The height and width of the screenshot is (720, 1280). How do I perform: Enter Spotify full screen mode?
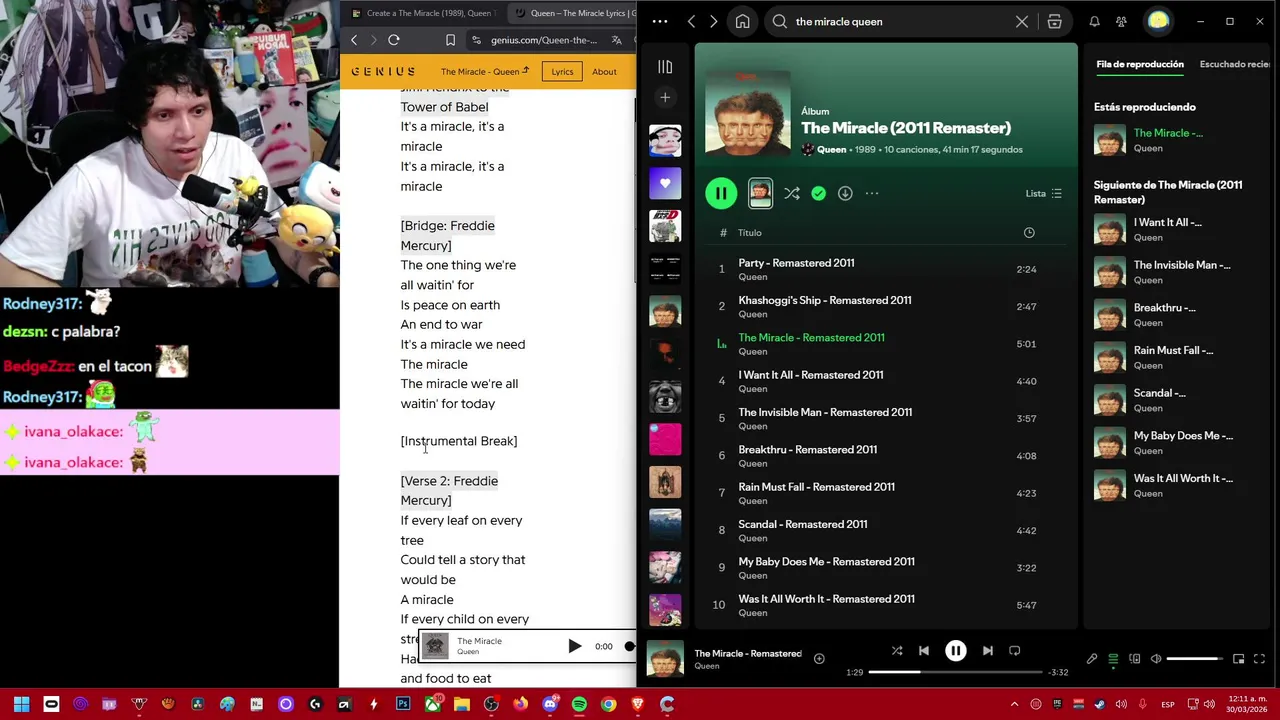pos(1259,659)
